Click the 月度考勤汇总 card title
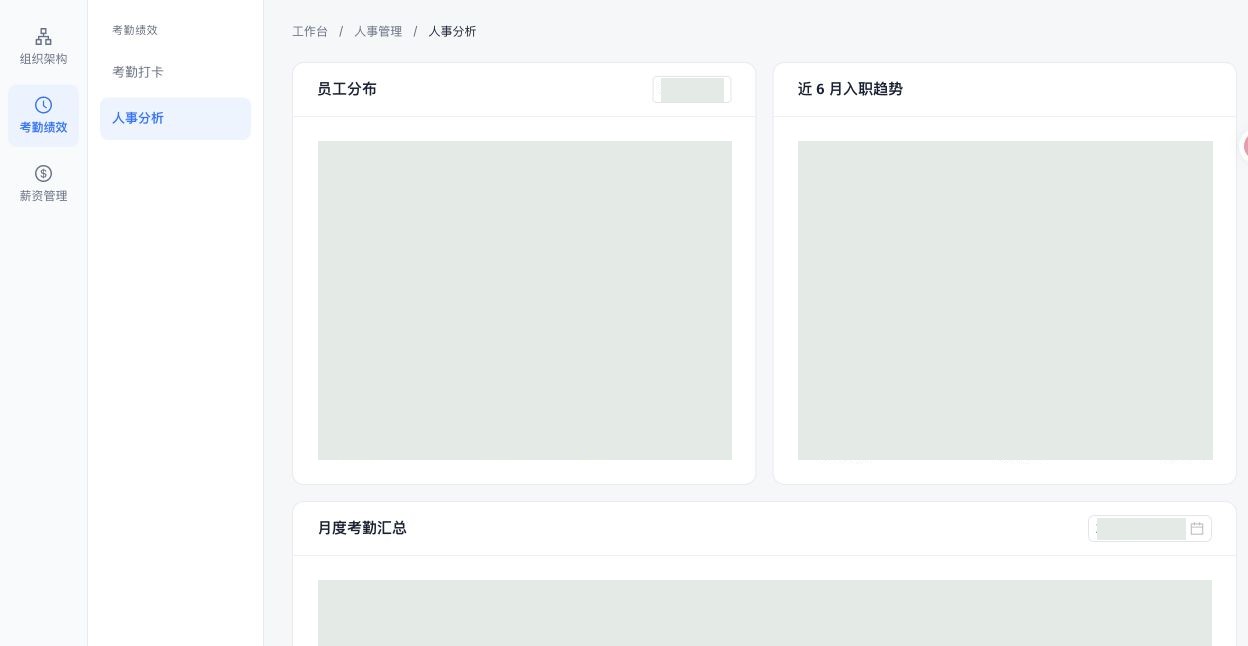Screen dimensions: 1248x646 point(362,528)
